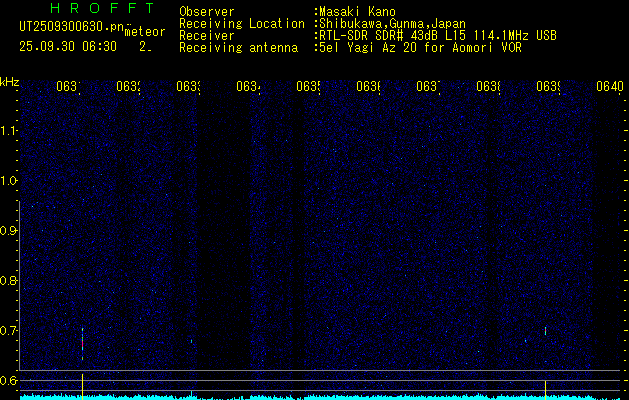Click the "Receiver" field label
Viewport: 629px width, 400px height.
pos(207,36)
